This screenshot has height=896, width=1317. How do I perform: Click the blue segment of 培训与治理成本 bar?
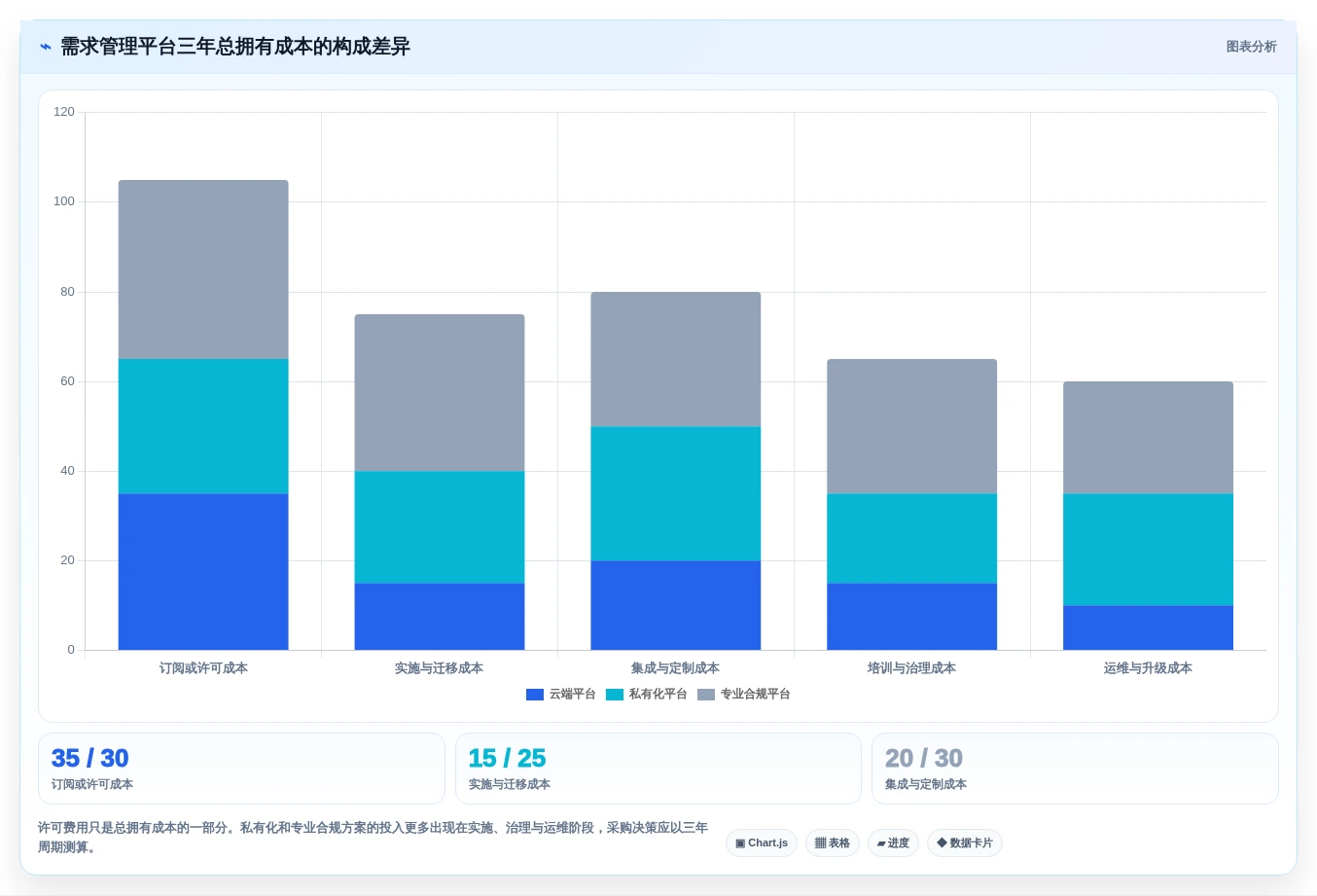tap(912, 617)
